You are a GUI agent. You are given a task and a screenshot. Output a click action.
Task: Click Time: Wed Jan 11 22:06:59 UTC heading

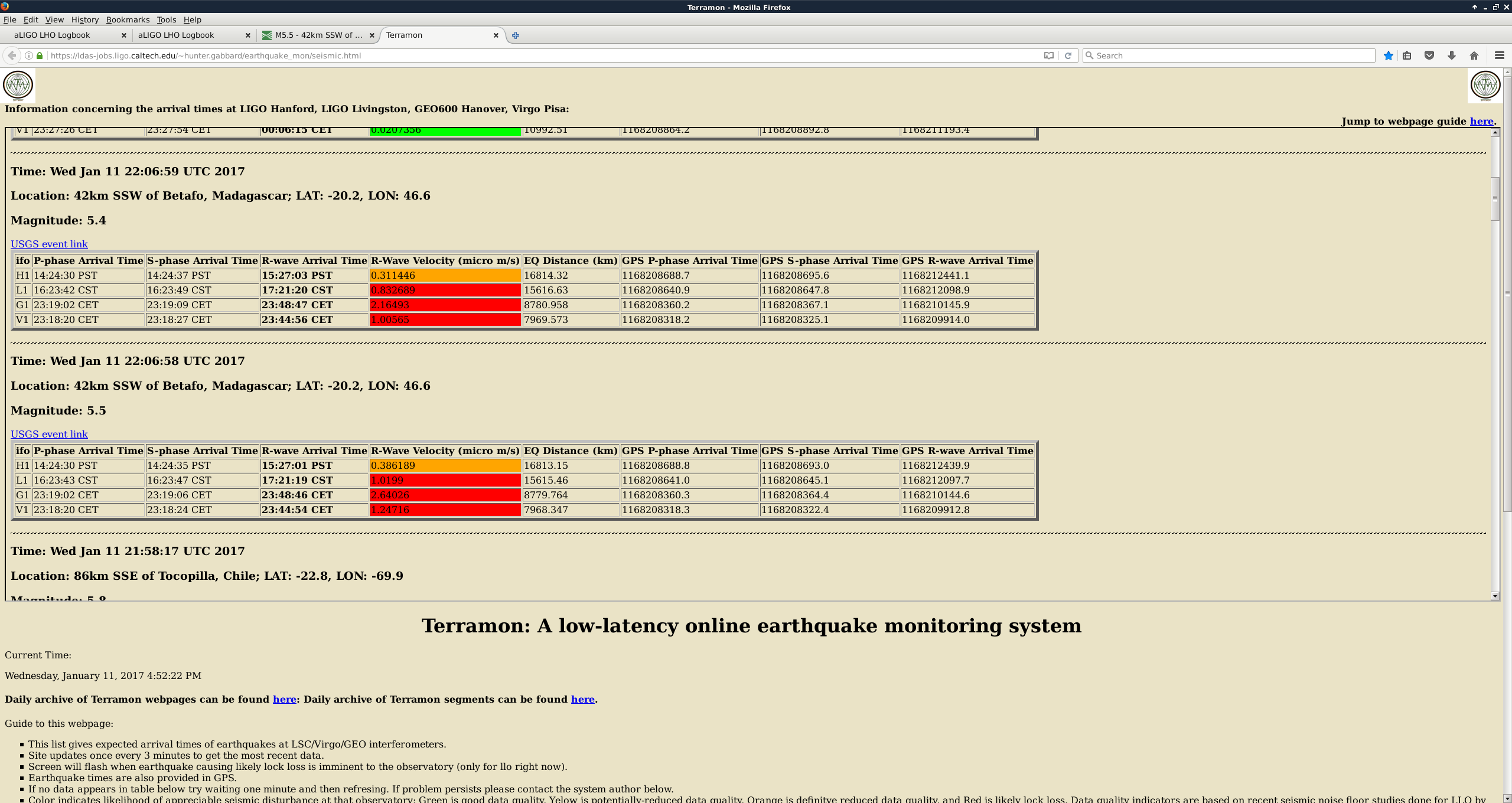(128, 171)
